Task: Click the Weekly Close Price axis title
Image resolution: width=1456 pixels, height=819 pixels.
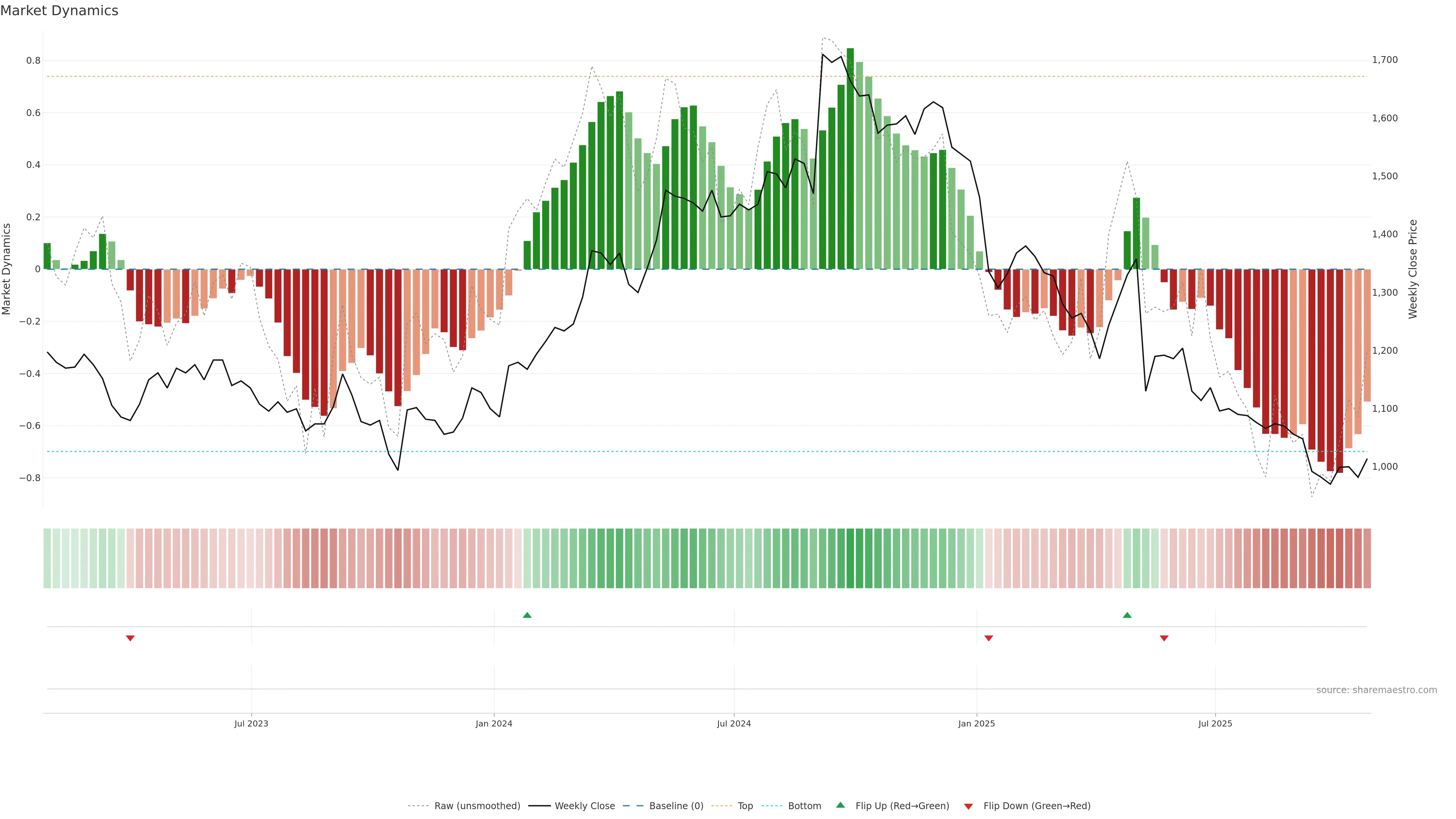Action: [1412, 269]
